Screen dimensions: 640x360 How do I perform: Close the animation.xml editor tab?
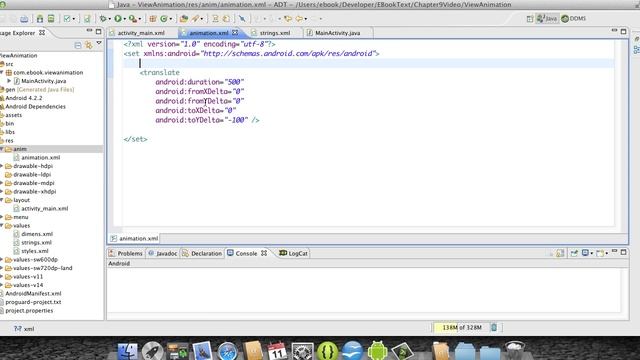tap(235, 33)
